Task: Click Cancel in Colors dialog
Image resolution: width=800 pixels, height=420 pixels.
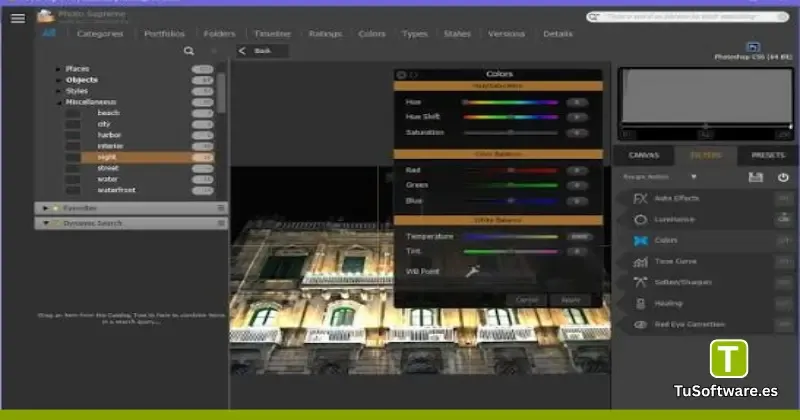Action: point(527,300)
